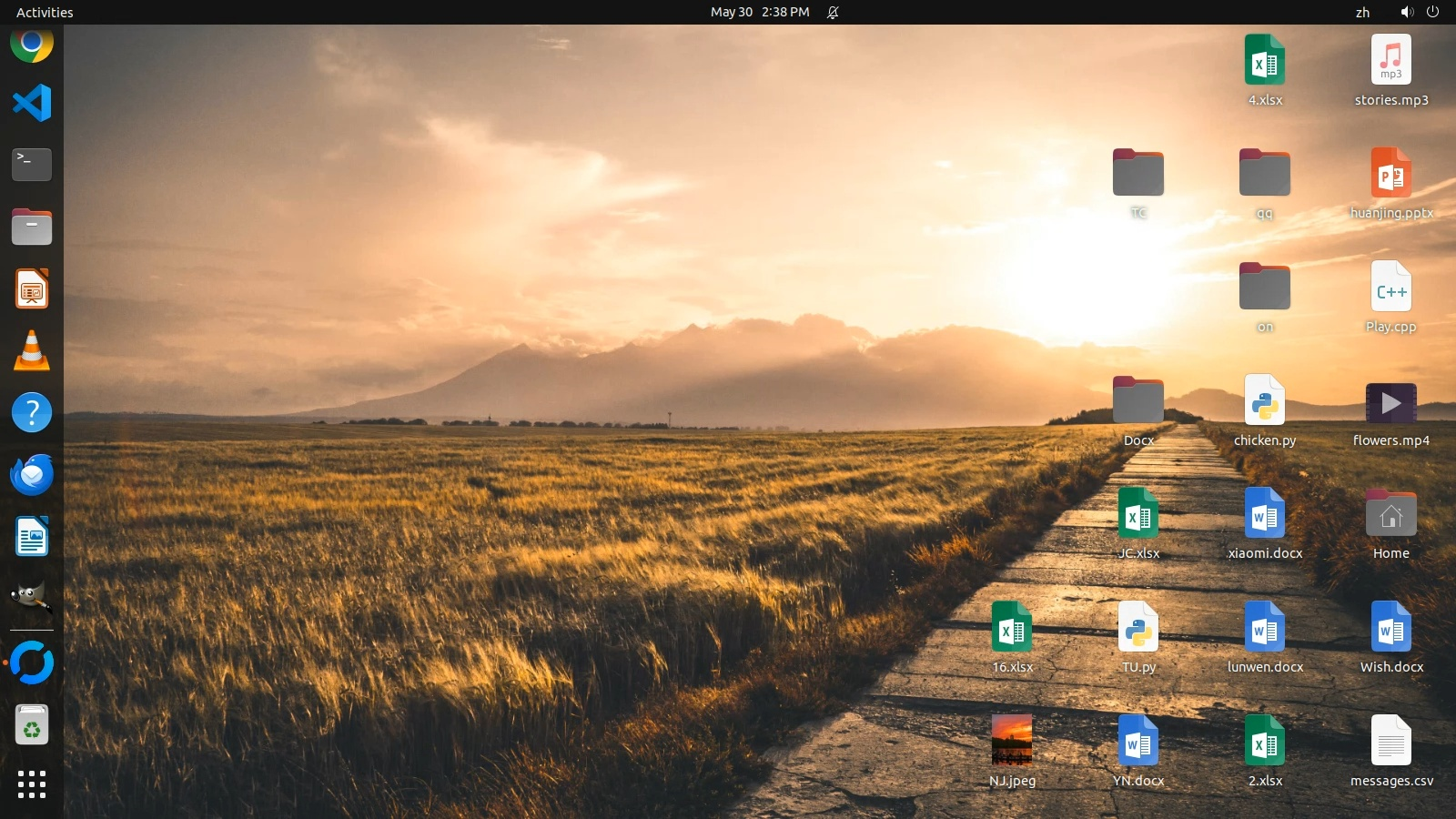Open GIMP image editor from dock

32,598
